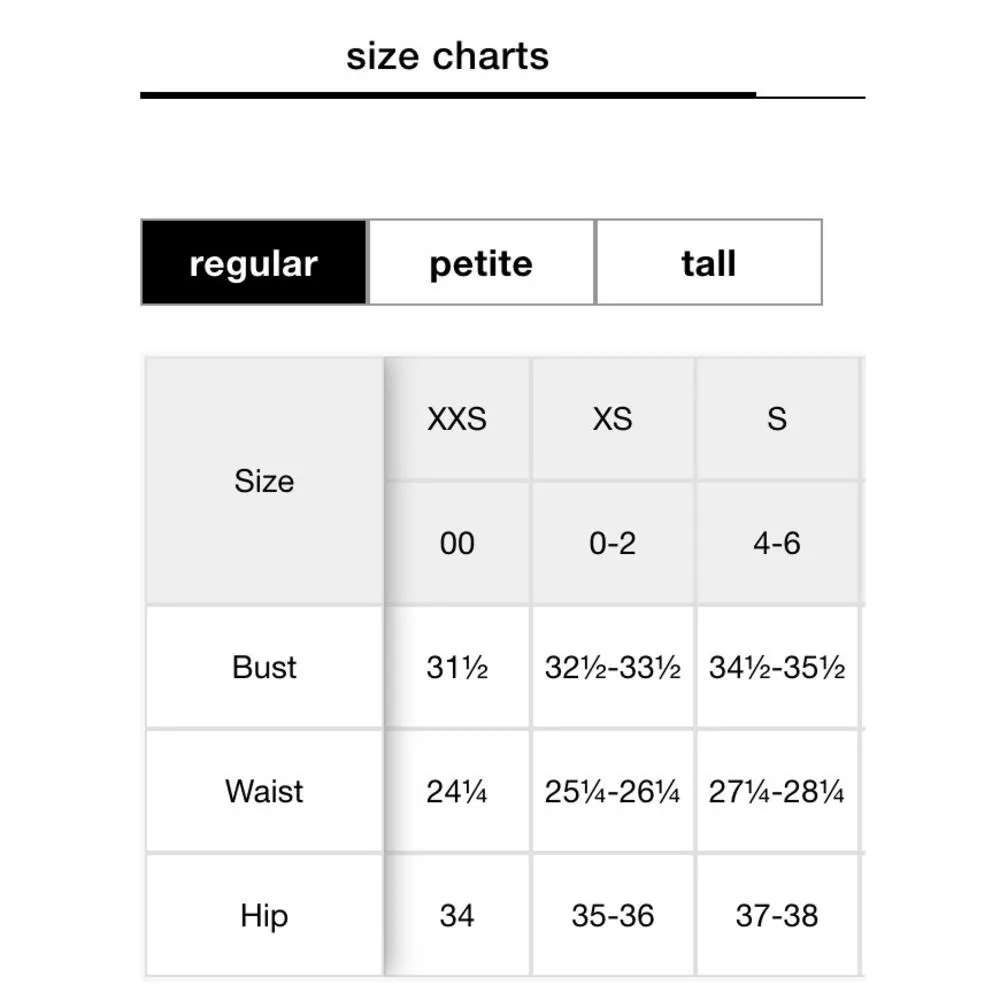Screen dimensions: 1000x1000
Task: Click the Size row header cell
Action: (264, 481)
